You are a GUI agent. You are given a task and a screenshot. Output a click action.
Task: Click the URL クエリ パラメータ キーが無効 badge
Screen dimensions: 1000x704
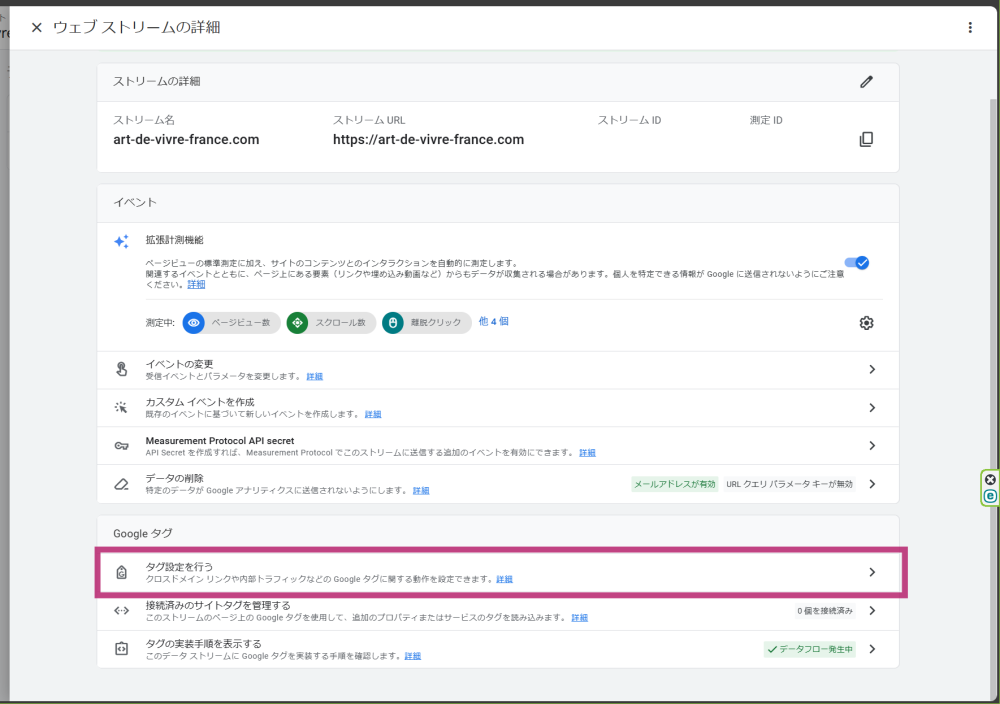pyautogui.click(x=789, y=484)
